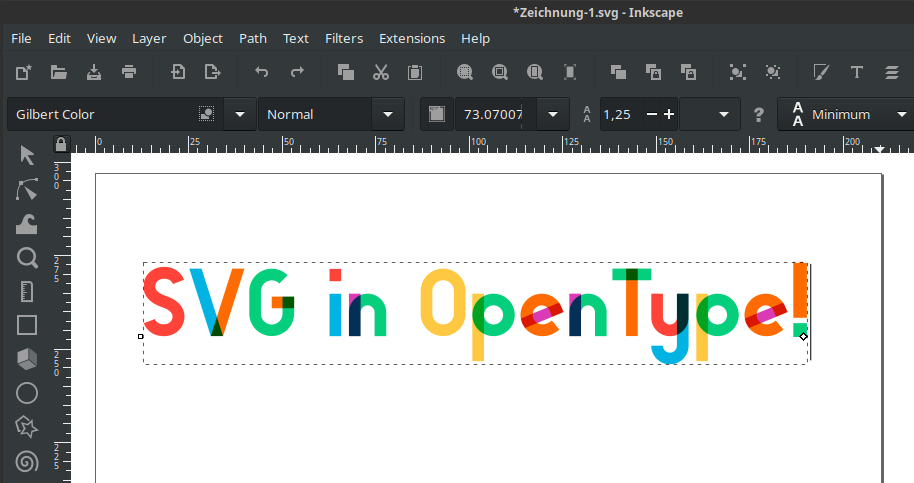
Task: Click the Undo arrow
Action: coord(262,72)
